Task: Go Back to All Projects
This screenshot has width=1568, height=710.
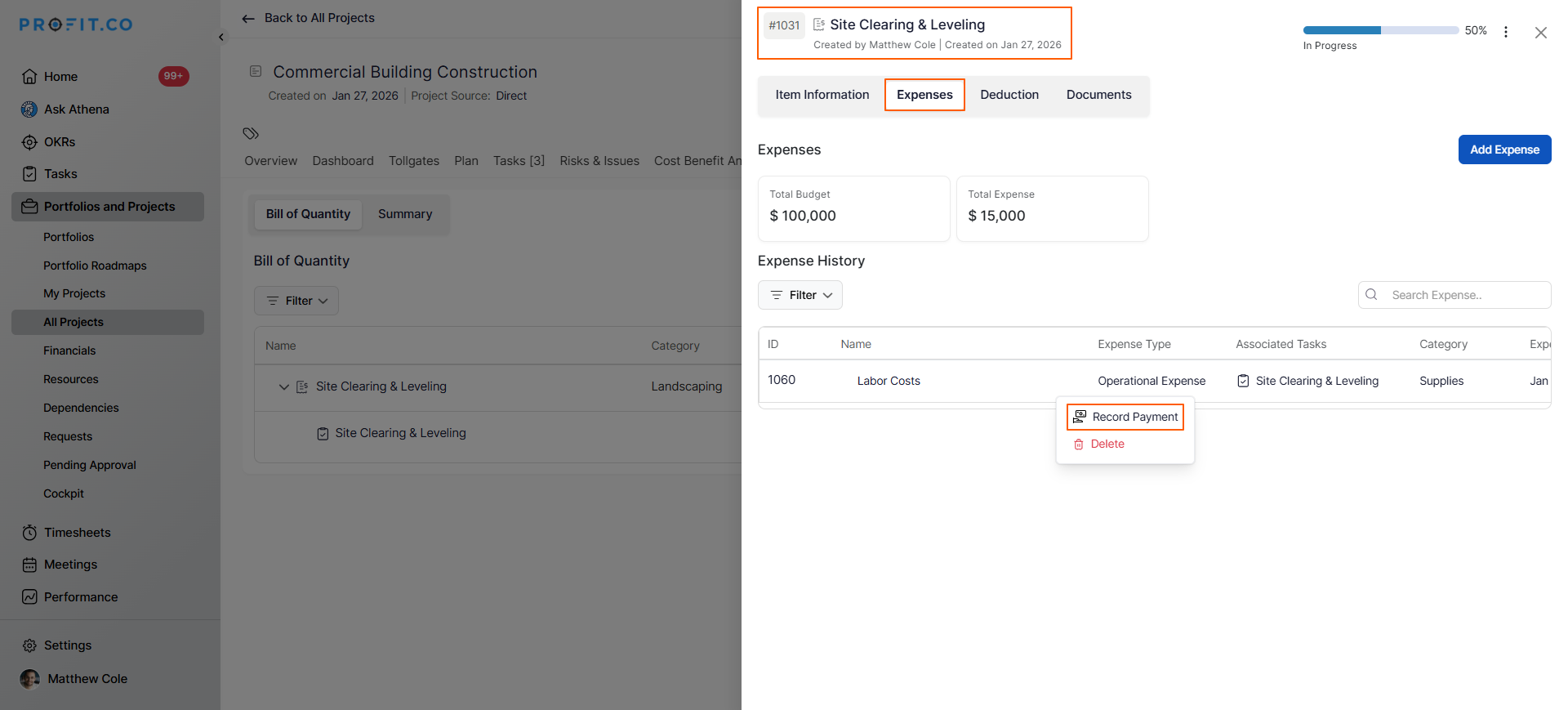Action: pyautogui.click(x=309, y=18)
